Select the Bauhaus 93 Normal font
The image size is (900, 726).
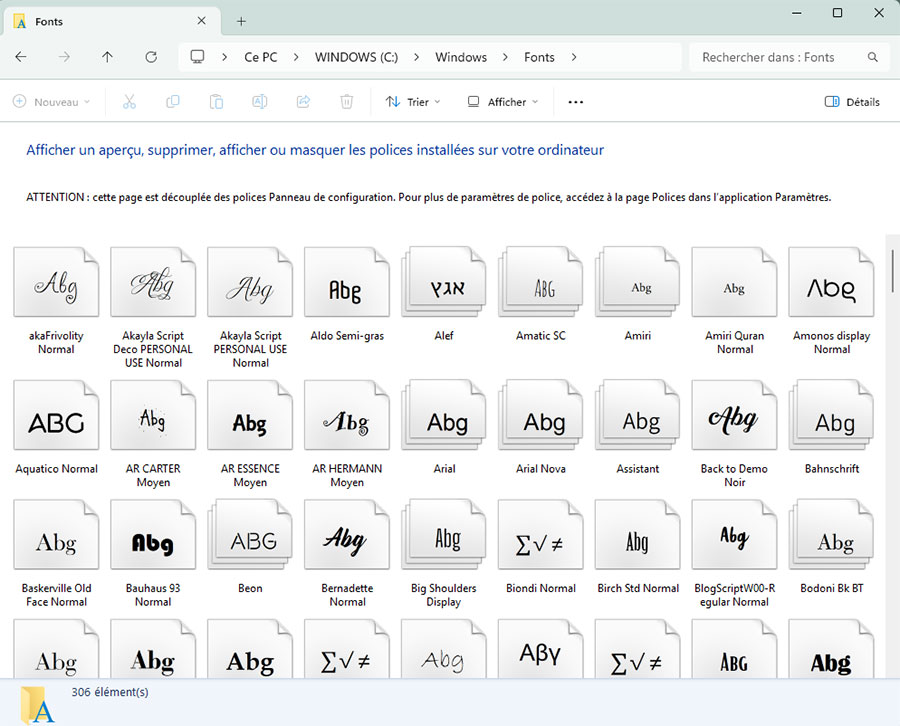click(x=153, y=541)
